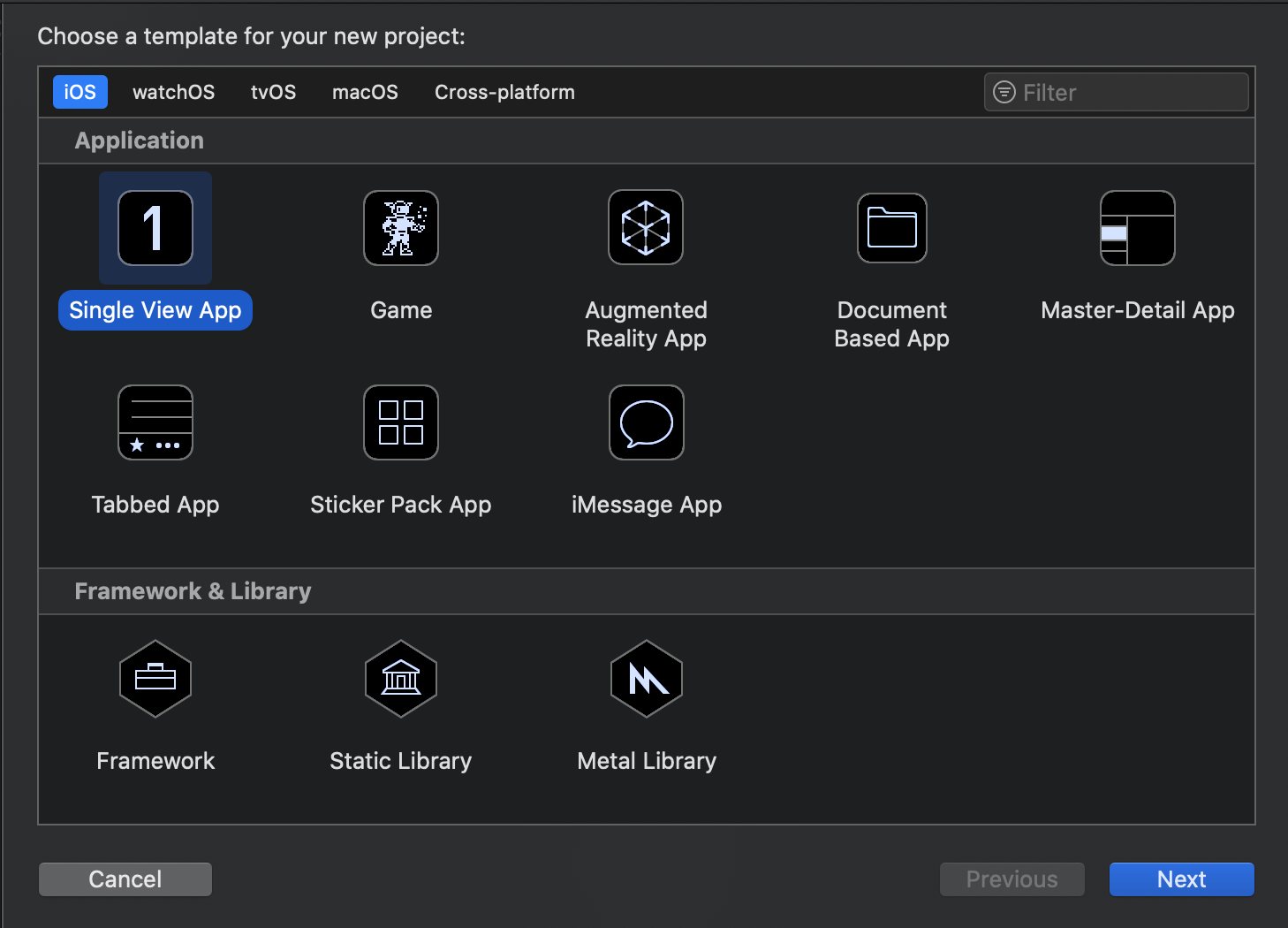Switch to the watchOS platform tab

174,92
